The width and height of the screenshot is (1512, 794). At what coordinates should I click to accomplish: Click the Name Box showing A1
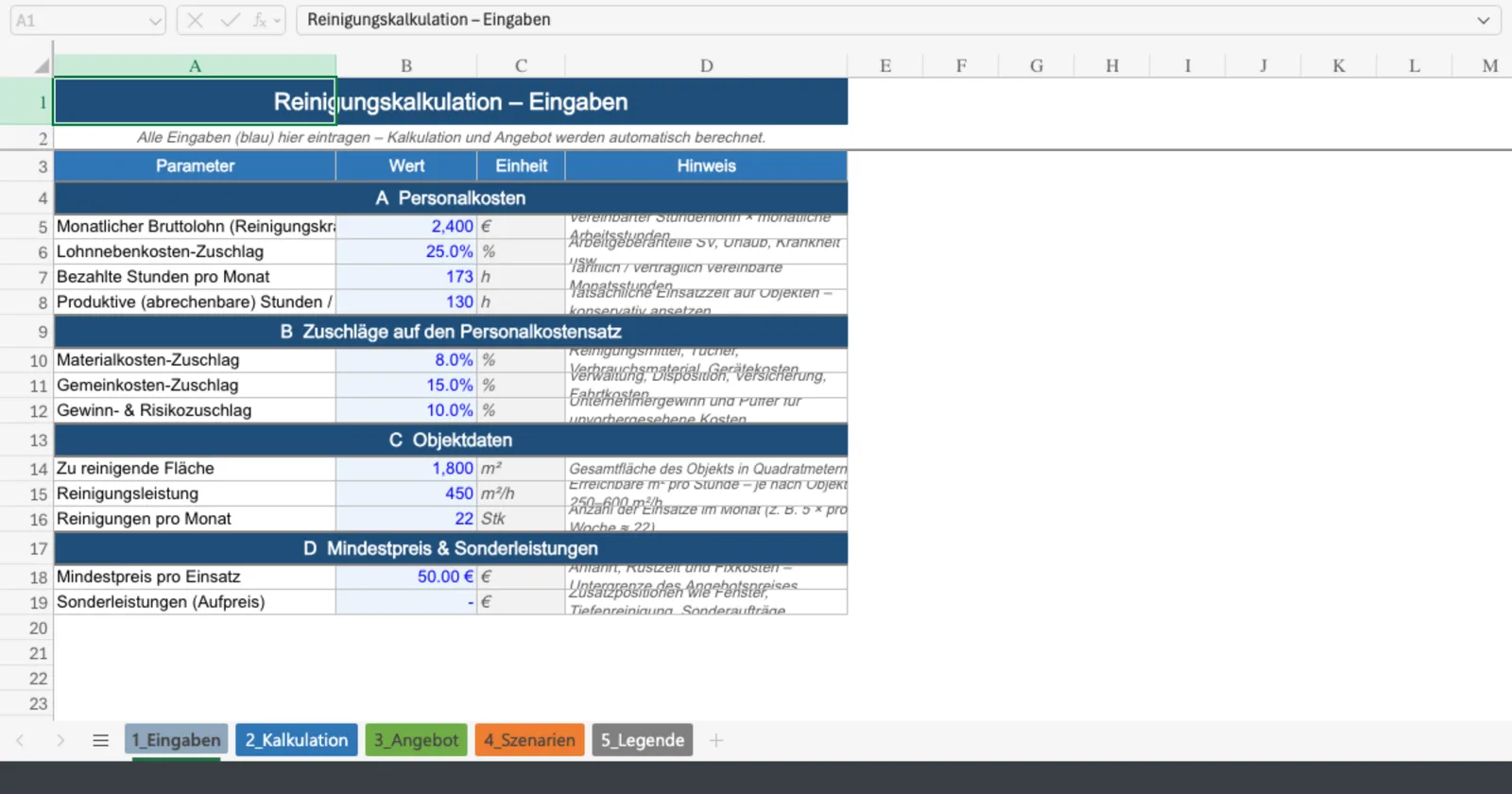pos(79,20)
